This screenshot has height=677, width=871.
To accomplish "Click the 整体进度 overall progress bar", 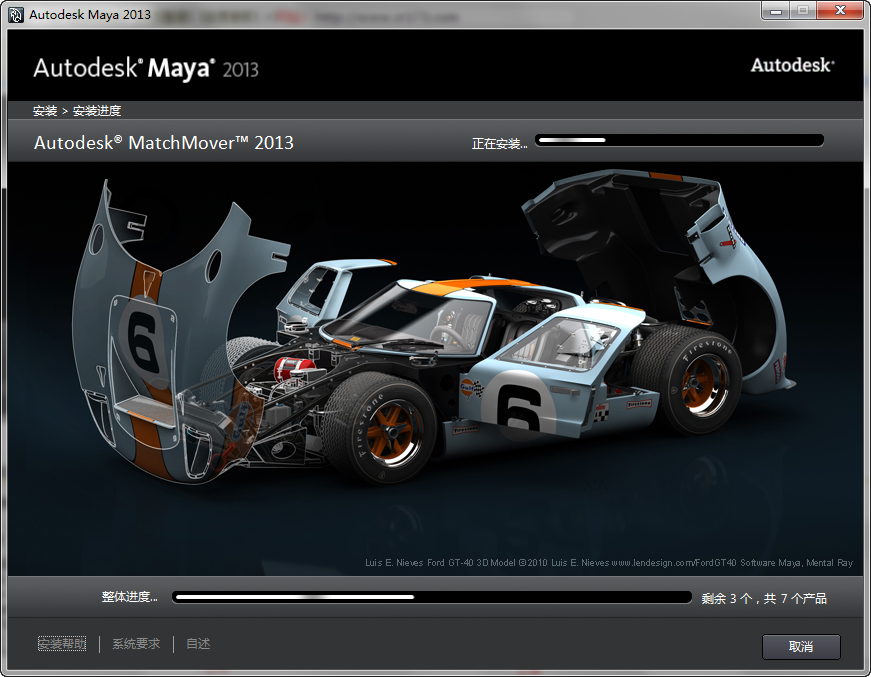I will coord(432,598).
